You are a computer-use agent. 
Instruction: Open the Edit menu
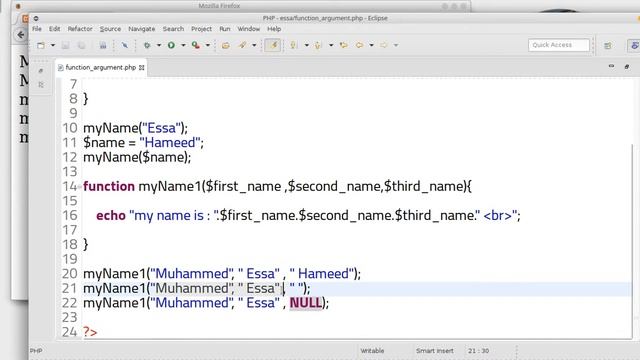(x=54, y=29)
